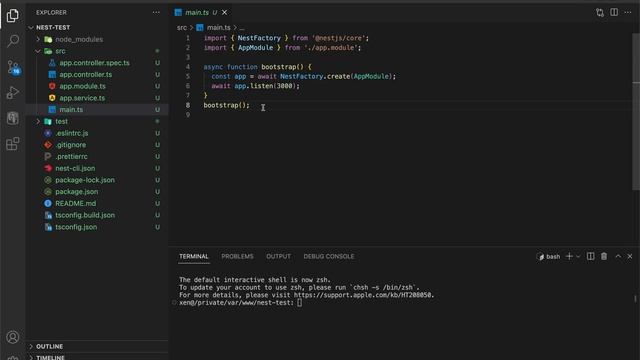This screenshot has width=640, height=360.
Task: Click app.listen(3000) on line 6
Action: click(265, 86)
